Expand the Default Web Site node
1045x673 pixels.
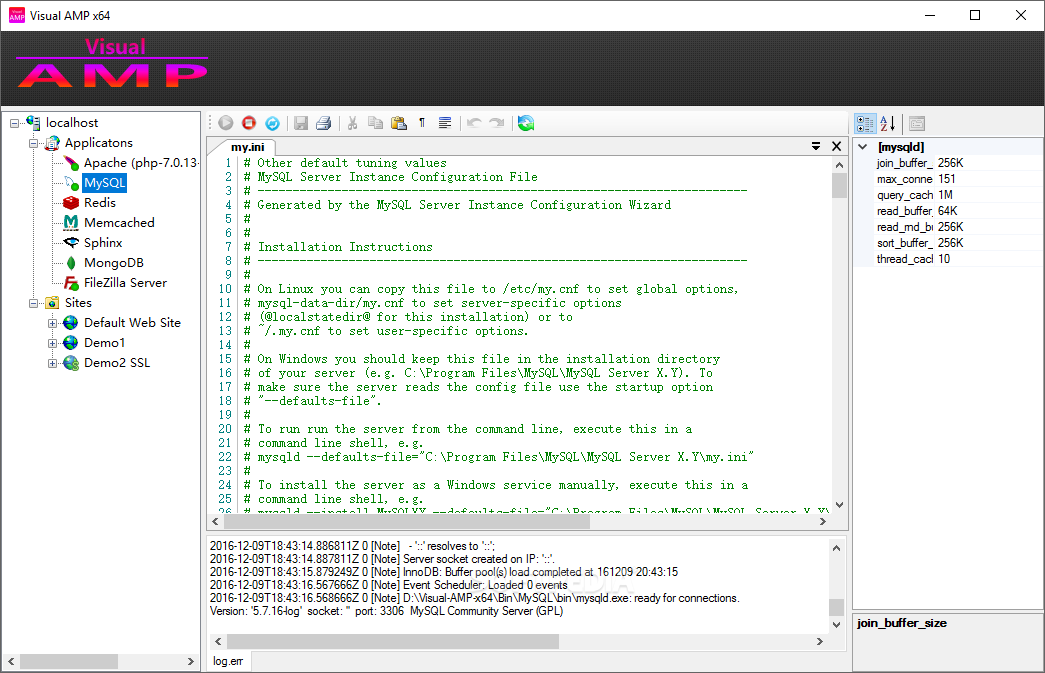point(53,323)
